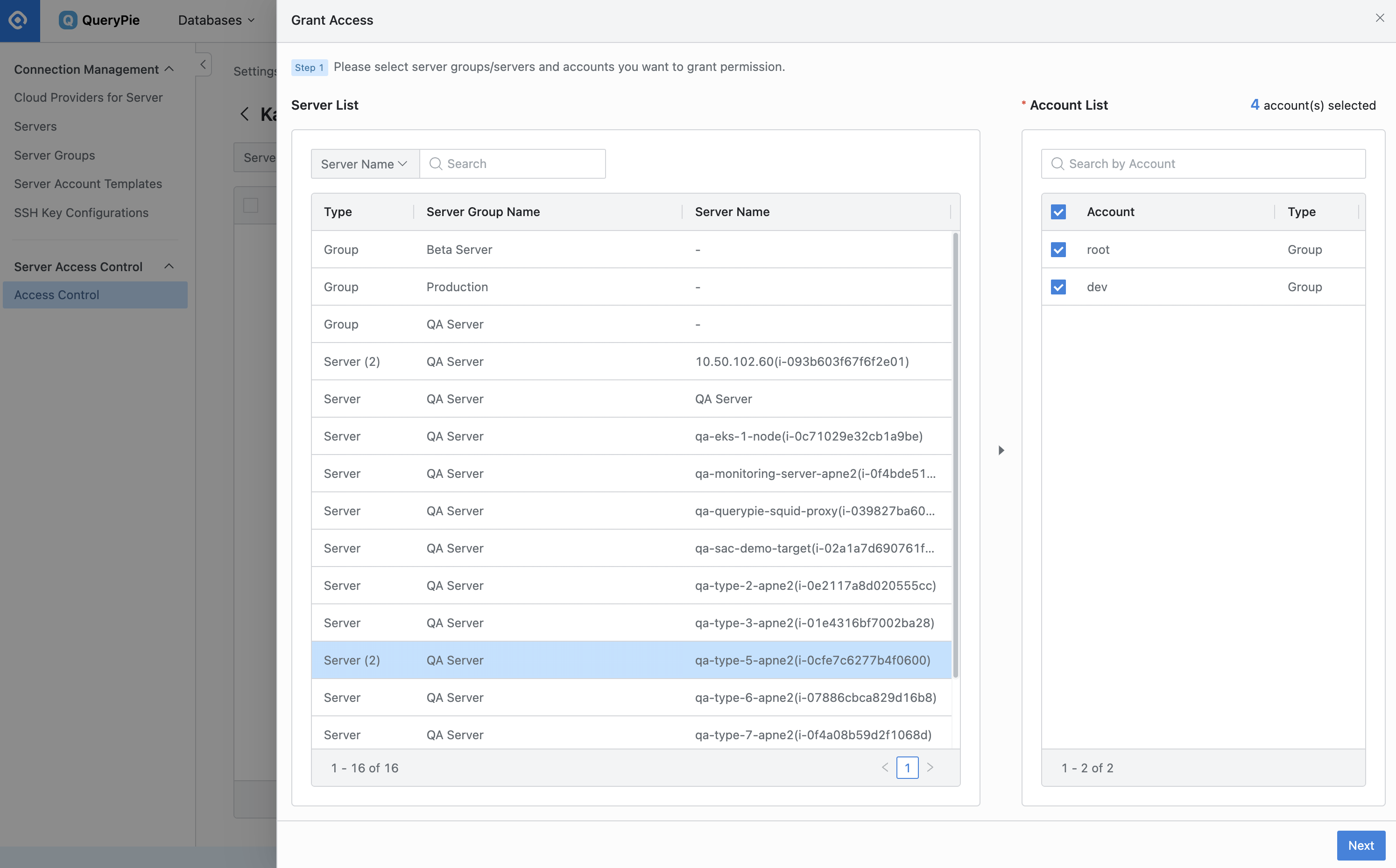Click the dev account name
Image resolution: width=1396 pixels, height=868 pixels.
pyautogui.click(x=1097, y=287)
